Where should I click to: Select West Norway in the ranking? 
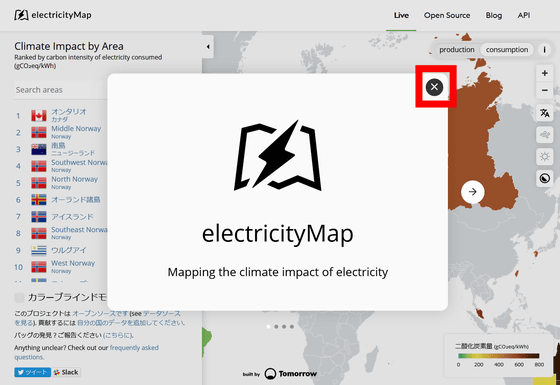61,266
